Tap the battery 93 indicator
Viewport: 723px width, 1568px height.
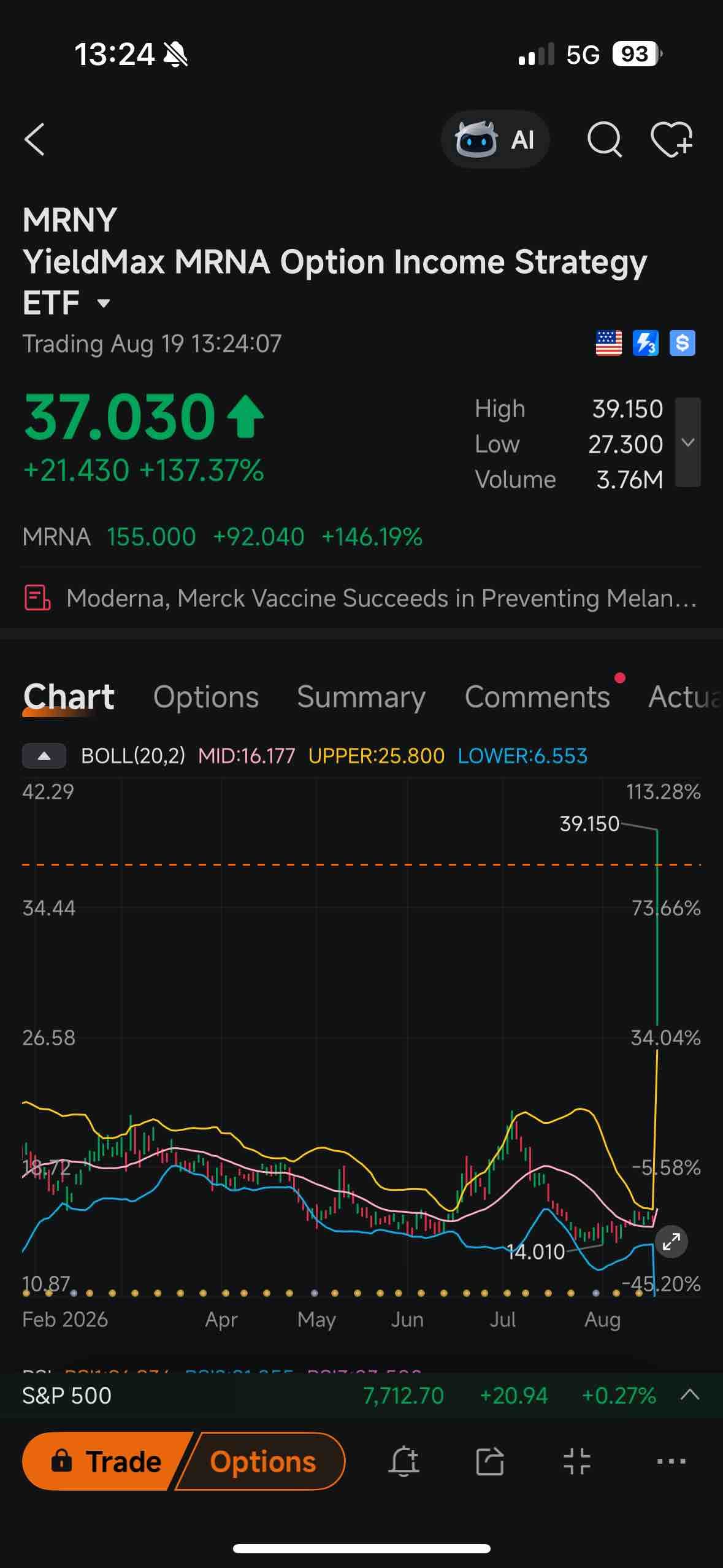coord(637,54)
